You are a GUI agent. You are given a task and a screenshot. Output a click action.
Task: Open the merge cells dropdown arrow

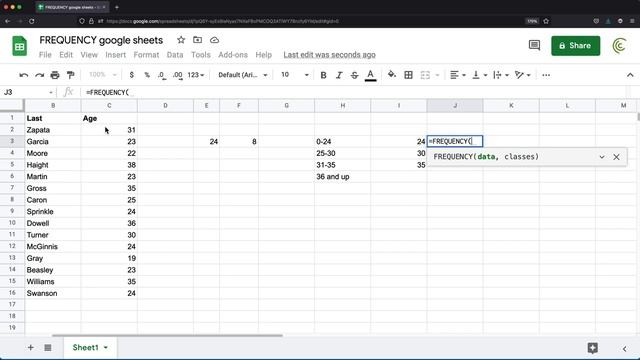tap(437, 75)
